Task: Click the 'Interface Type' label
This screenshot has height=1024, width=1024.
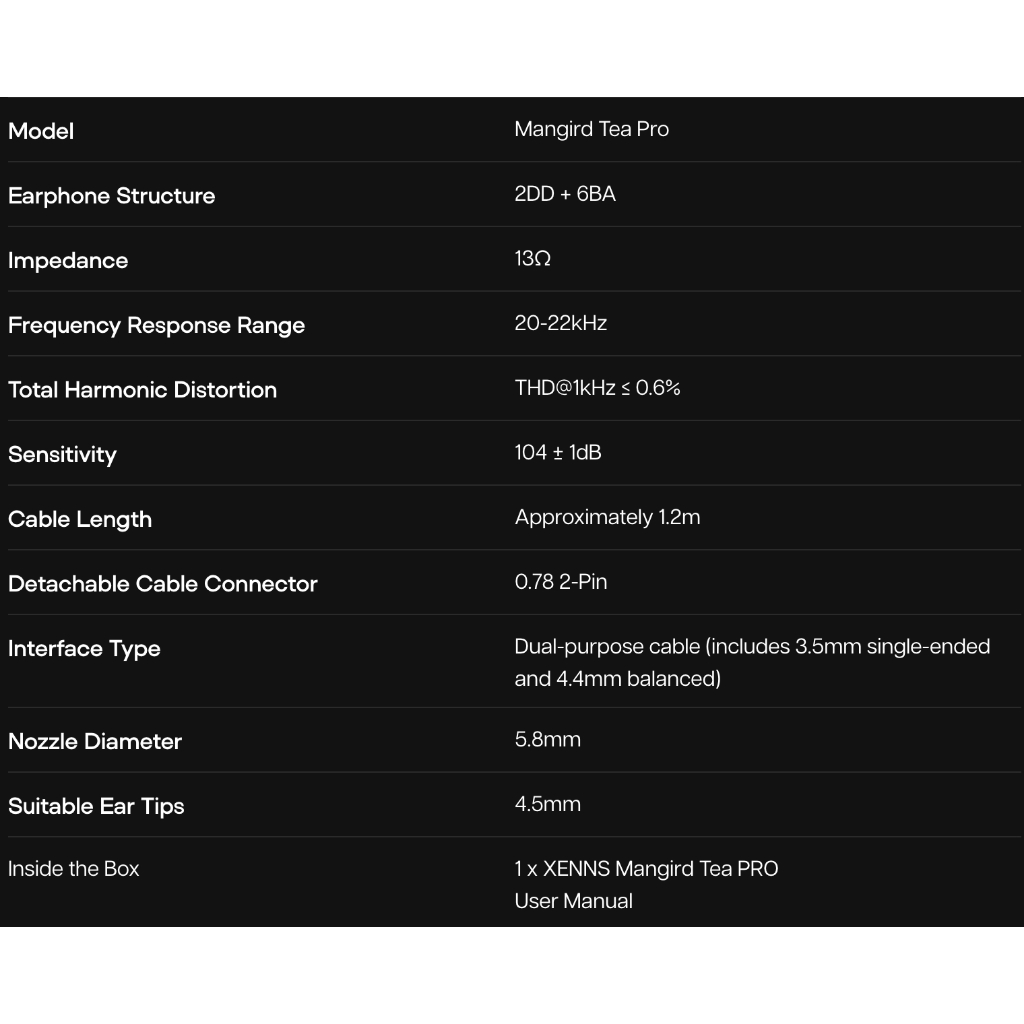Action: click(84, 648)
